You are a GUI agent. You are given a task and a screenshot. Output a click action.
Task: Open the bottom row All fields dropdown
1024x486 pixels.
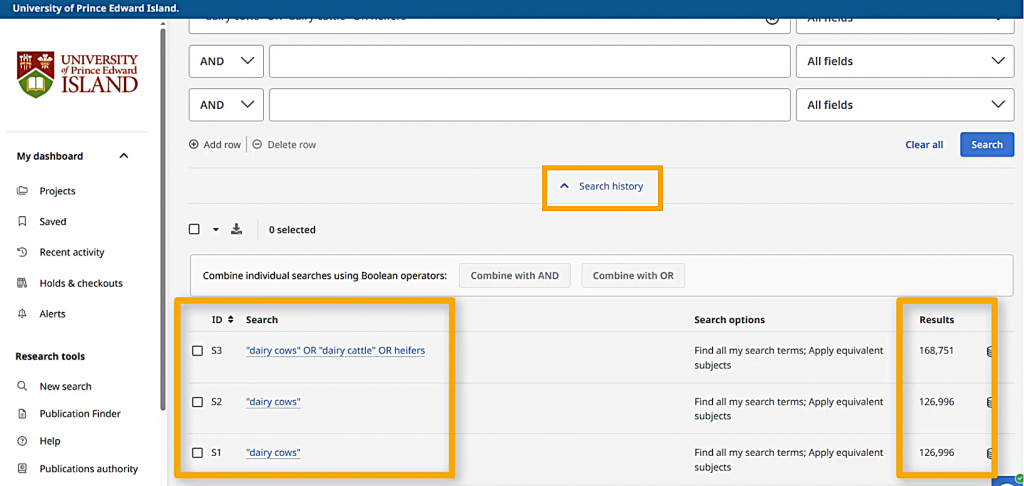[904, 105]
